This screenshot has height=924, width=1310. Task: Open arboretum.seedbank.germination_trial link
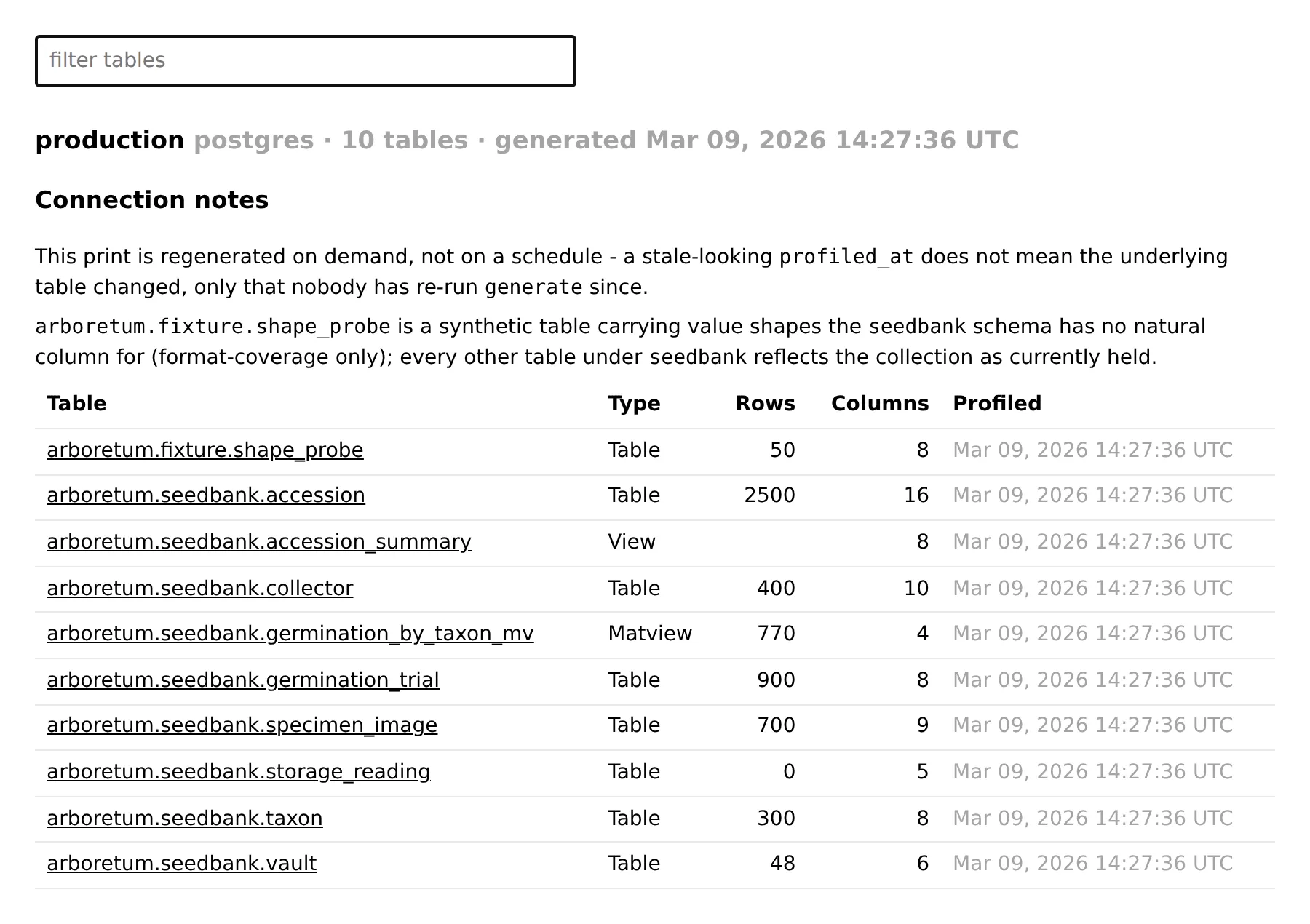point(243,680)
